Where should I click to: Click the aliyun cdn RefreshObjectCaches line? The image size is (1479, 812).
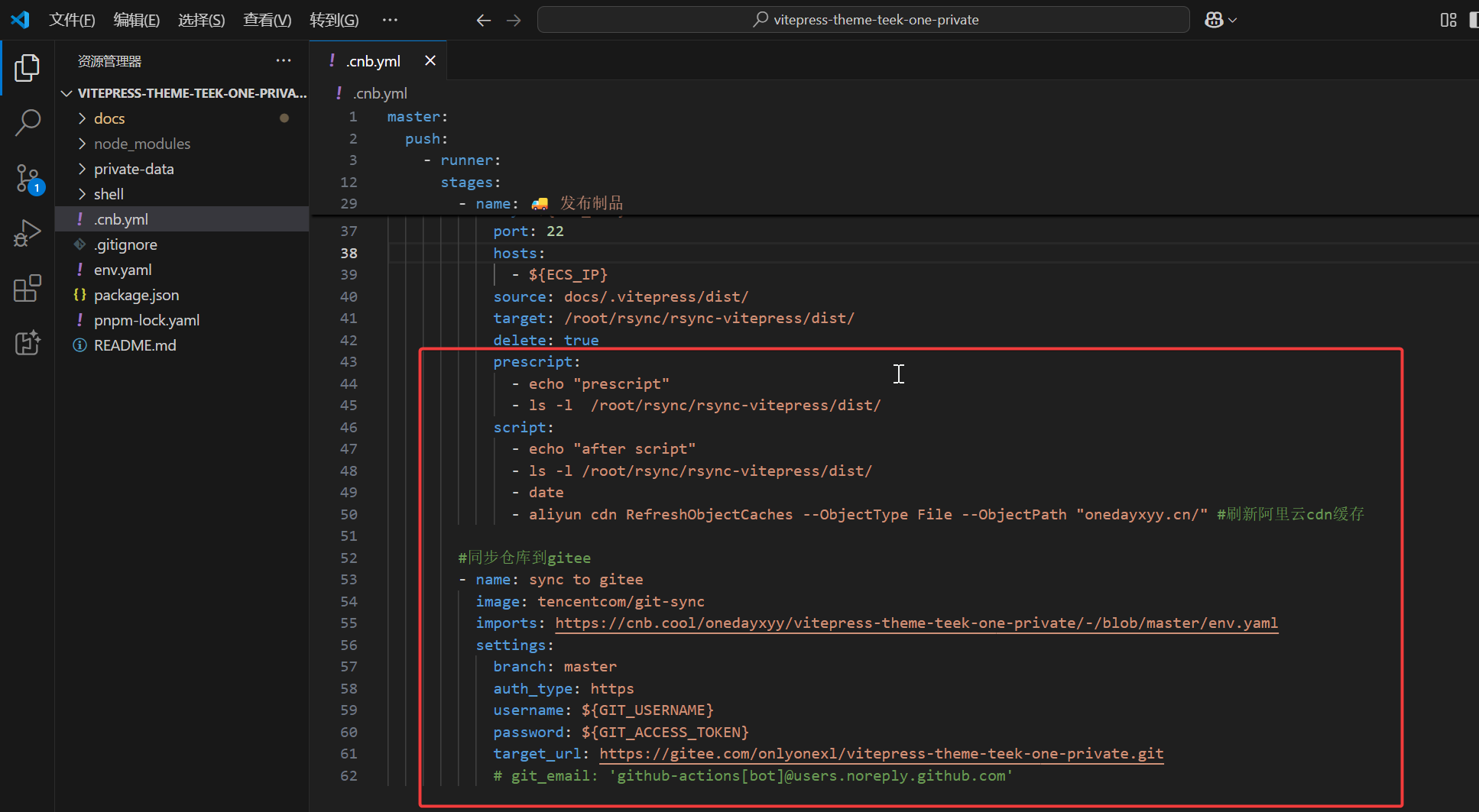click(x=937, y=515)
